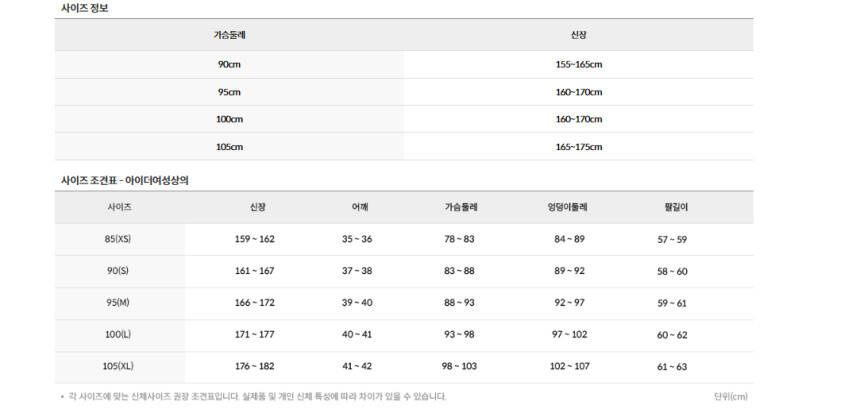Select the 105(XL) size row label
This screenshot has height=409, width=860.
118,366
